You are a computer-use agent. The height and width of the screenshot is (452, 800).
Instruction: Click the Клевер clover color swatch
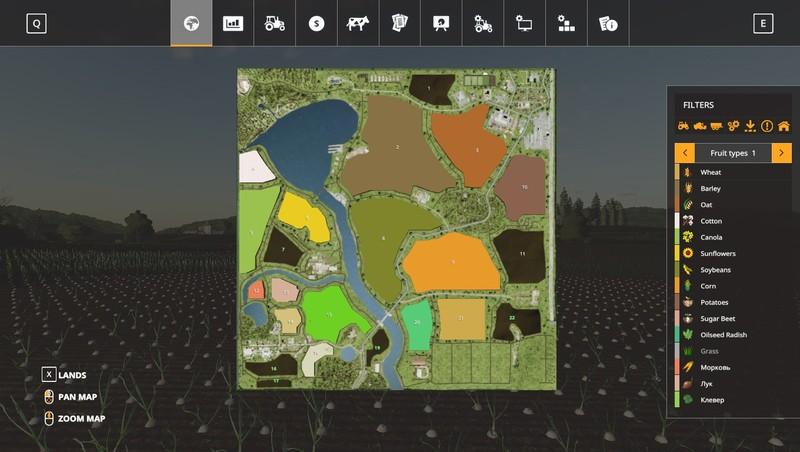coord(677,400)
